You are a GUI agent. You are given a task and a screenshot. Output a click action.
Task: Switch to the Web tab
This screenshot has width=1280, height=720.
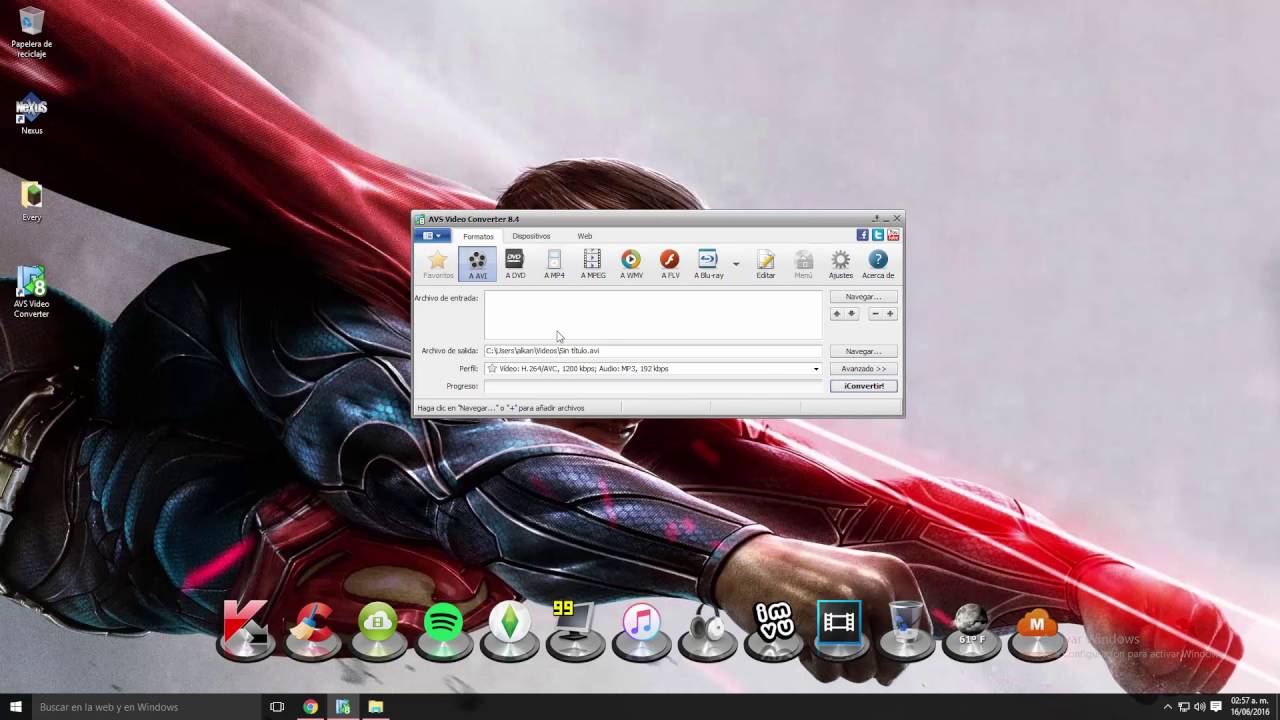[585, 236]
